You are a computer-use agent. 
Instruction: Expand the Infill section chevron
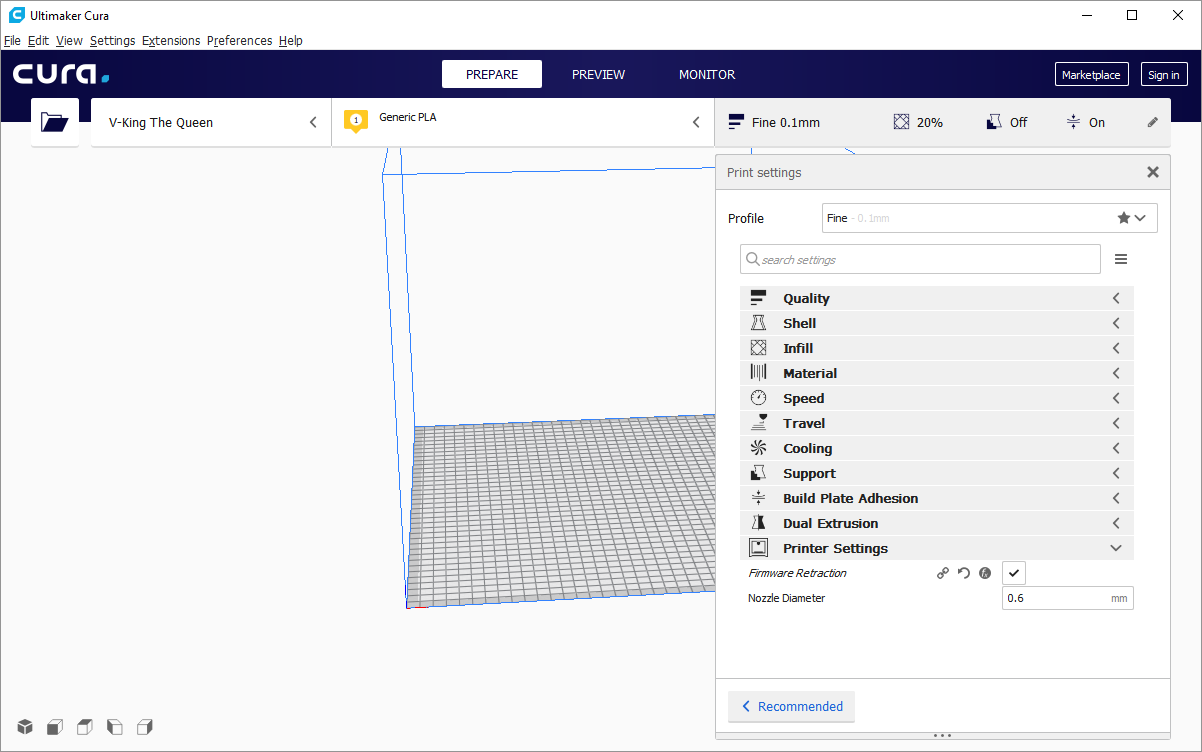tap(1116, 348)
